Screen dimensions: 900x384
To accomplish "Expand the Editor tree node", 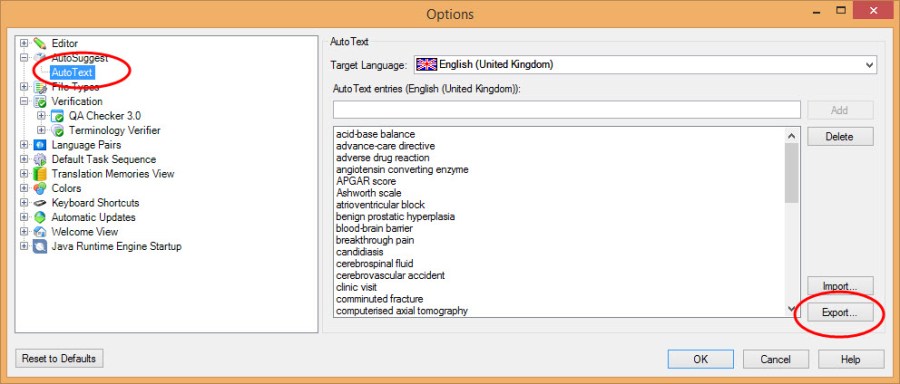I will click(x=24, y=43).
